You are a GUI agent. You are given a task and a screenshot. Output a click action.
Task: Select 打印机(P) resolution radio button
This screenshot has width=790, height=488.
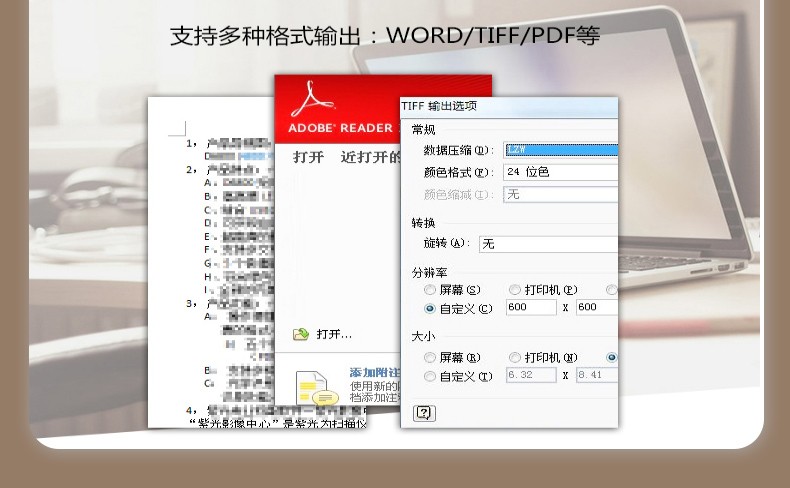[x=514, y=290]
